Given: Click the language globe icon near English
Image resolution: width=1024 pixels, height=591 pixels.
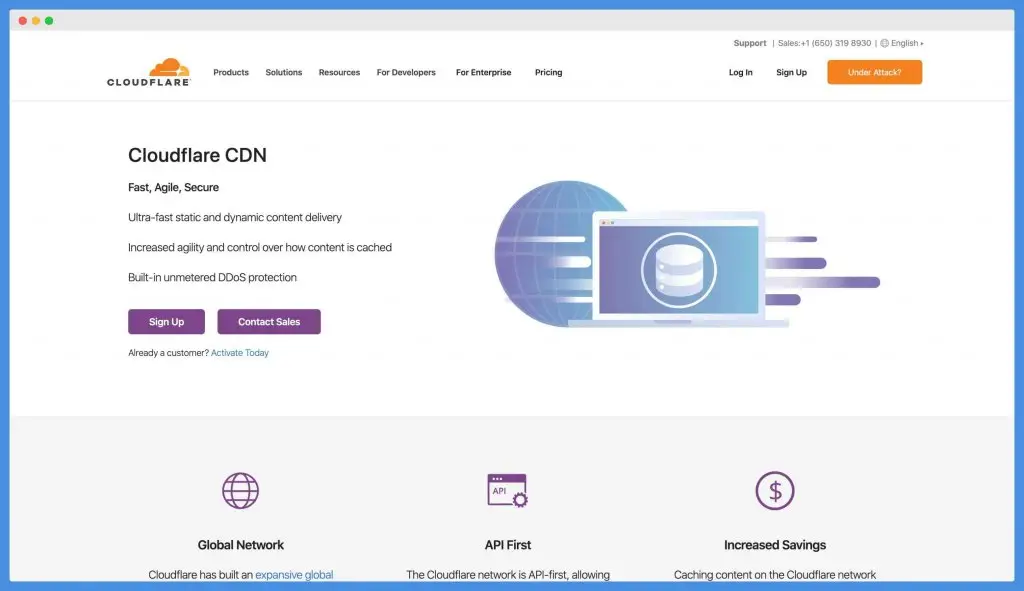Looking at the screenshot, I should (885, 43).
